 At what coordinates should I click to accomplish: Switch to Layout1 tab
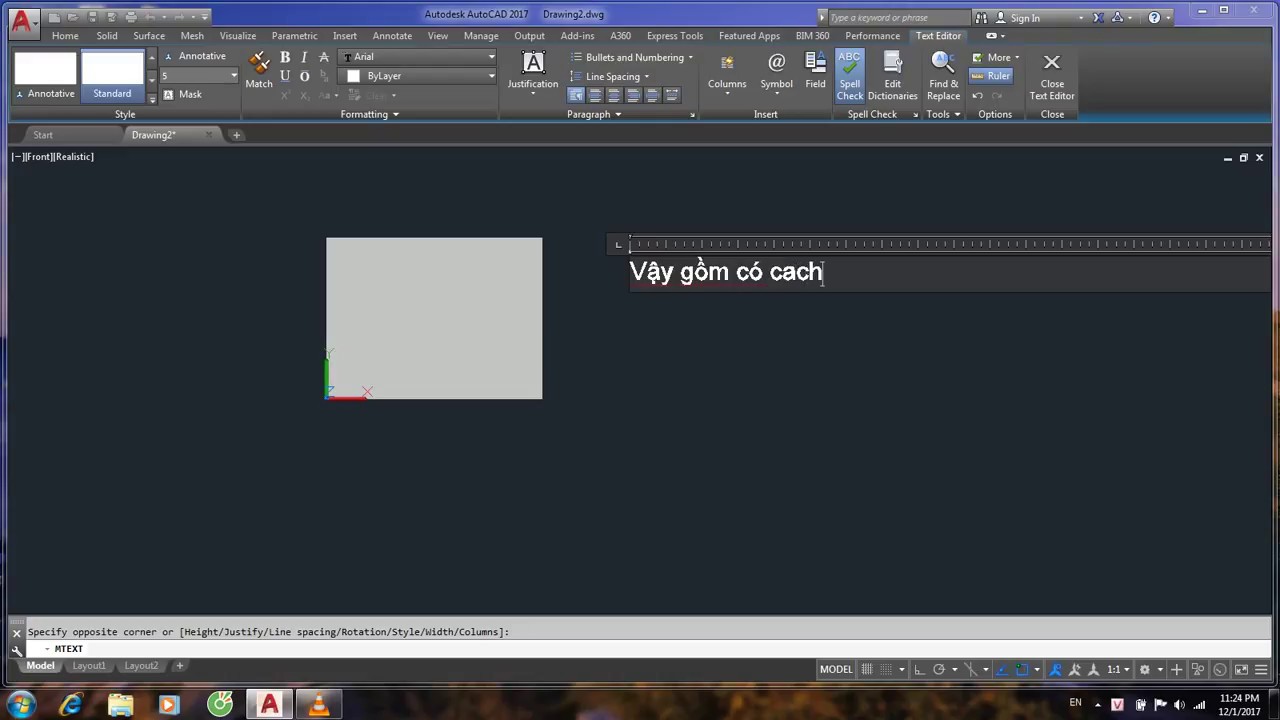(x=88, y=666)
